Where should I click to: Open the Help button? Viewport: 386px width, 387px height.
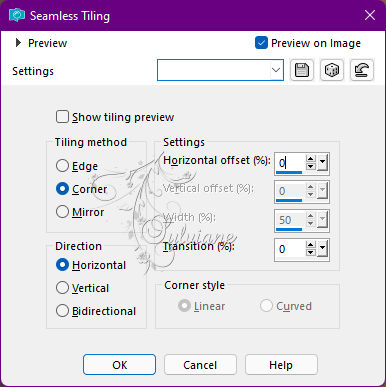point(281,365)
